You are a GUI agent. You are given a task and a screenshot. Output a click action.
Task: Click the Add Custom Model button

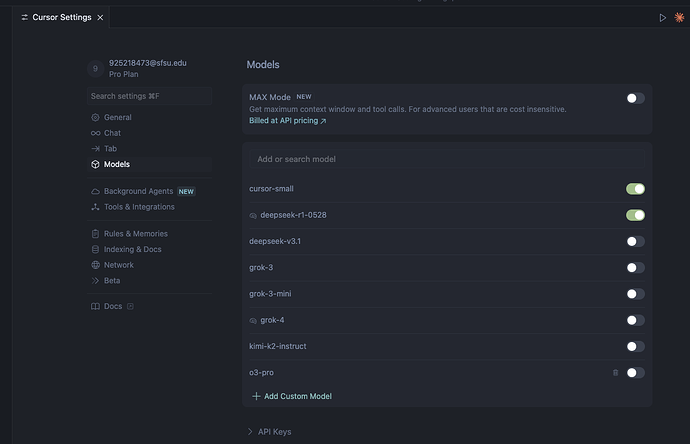click(x=292, y=396)
